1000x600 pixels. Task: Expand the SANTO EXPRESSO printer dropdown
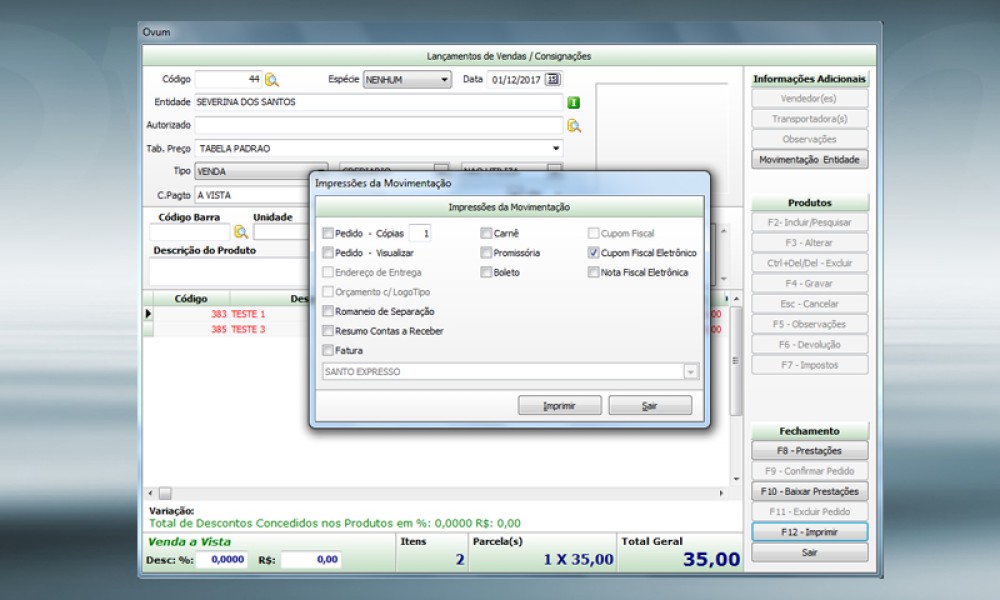(x=690, y=372)
